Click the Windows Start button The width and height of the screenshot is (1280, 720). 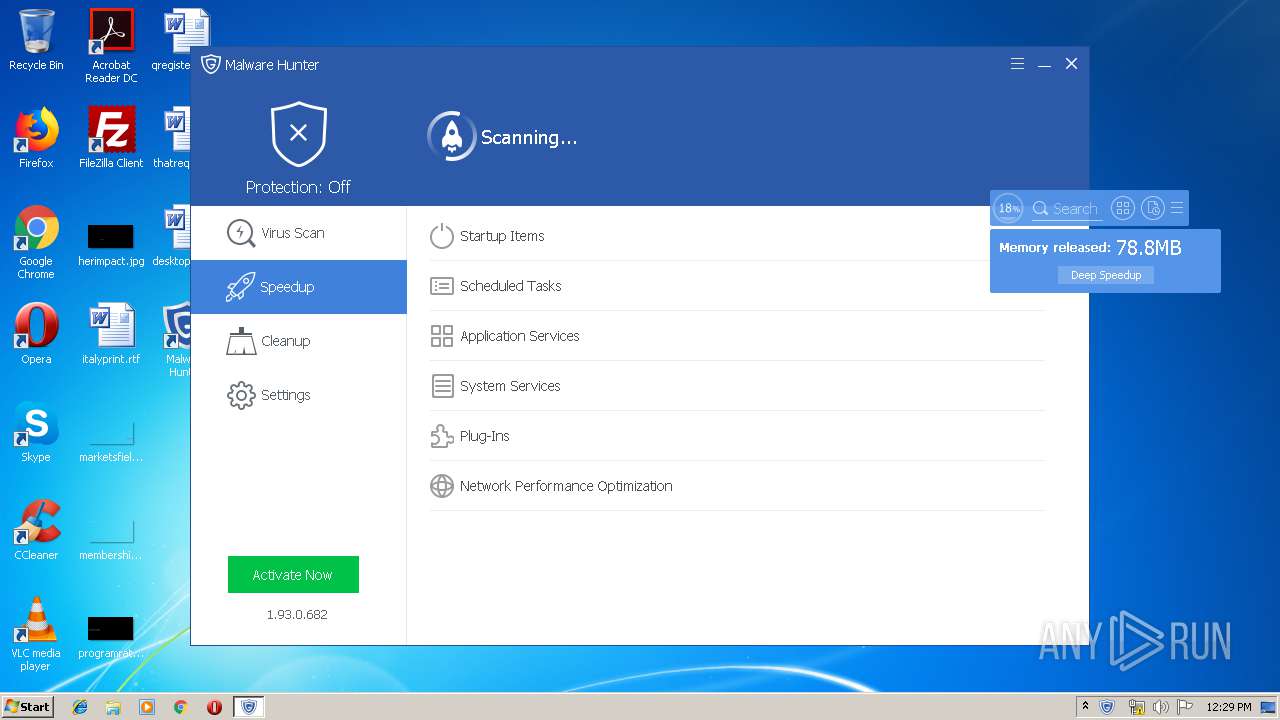click(27, 707)
